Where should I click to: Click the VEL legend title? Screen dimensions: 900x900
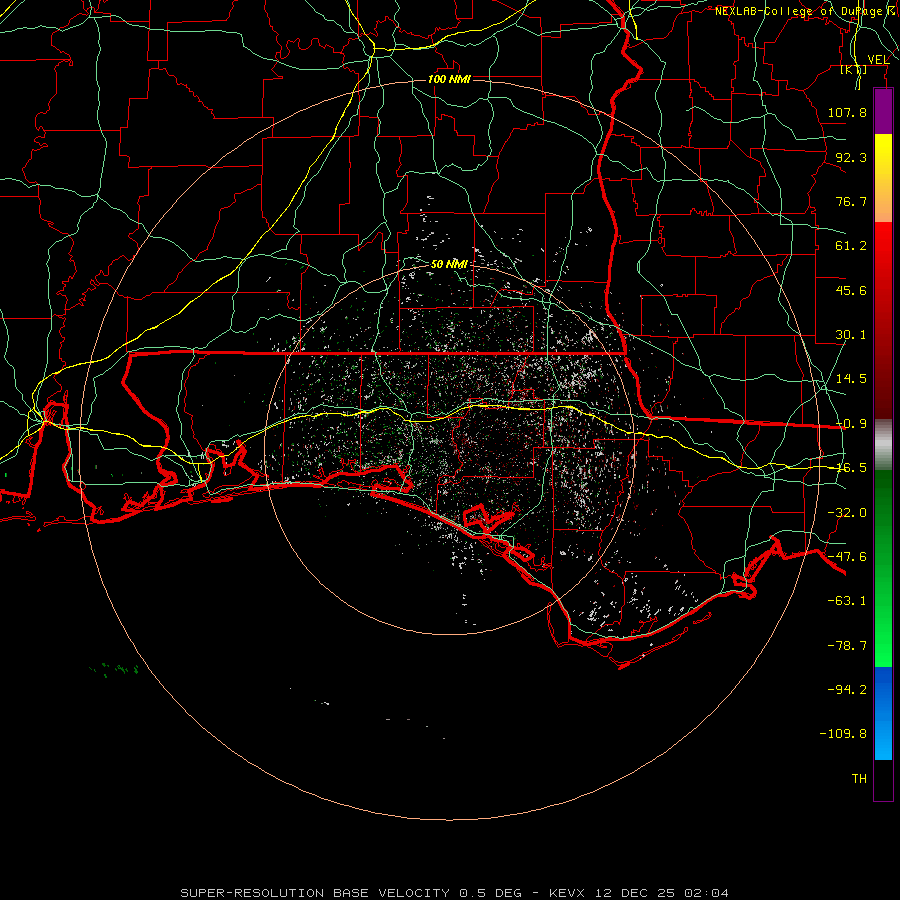(x=878, y=60)
